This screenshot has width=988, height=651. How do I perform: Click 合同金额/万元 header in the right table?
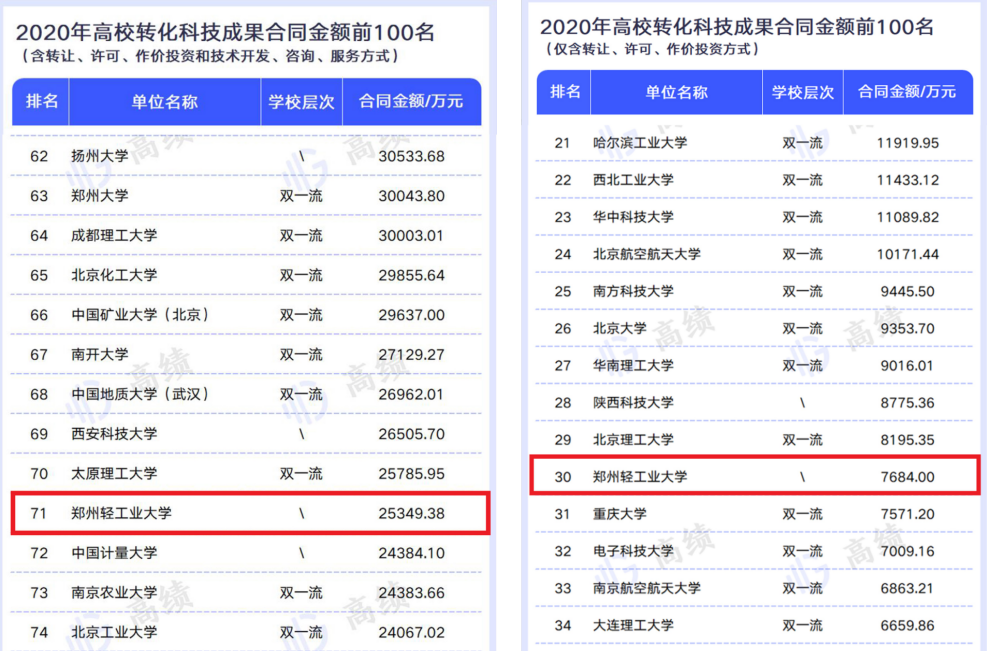[x=906, y=92]
